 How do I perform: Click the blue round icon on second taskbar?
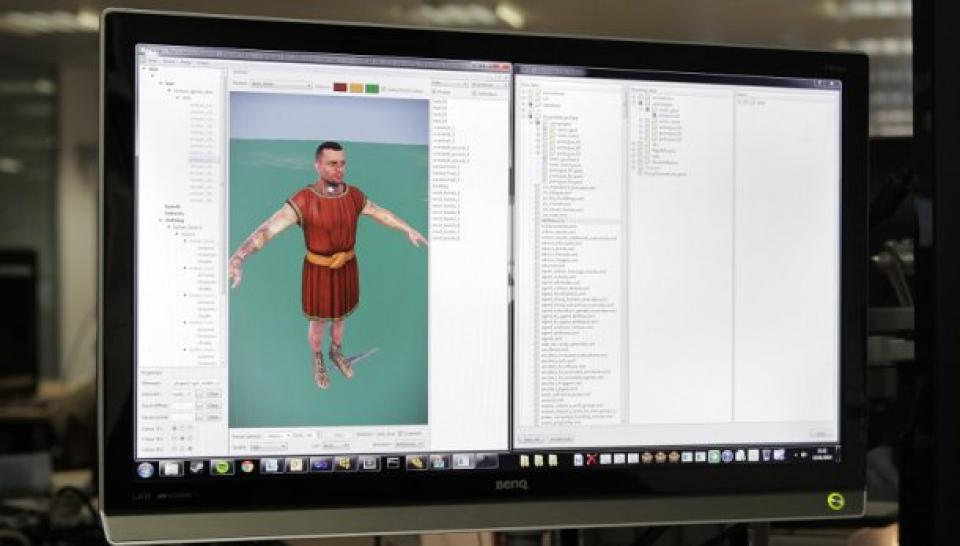(x=727, y=456)
